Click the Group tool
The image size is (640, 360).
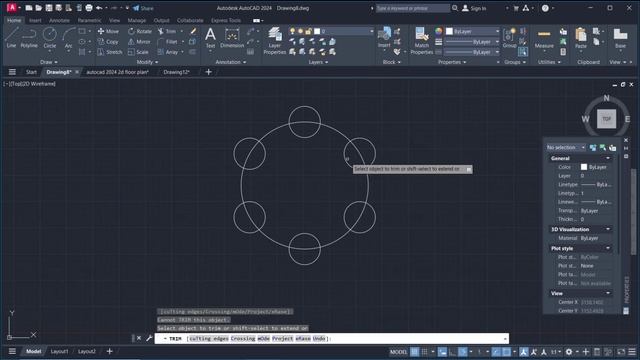(509, 38)
